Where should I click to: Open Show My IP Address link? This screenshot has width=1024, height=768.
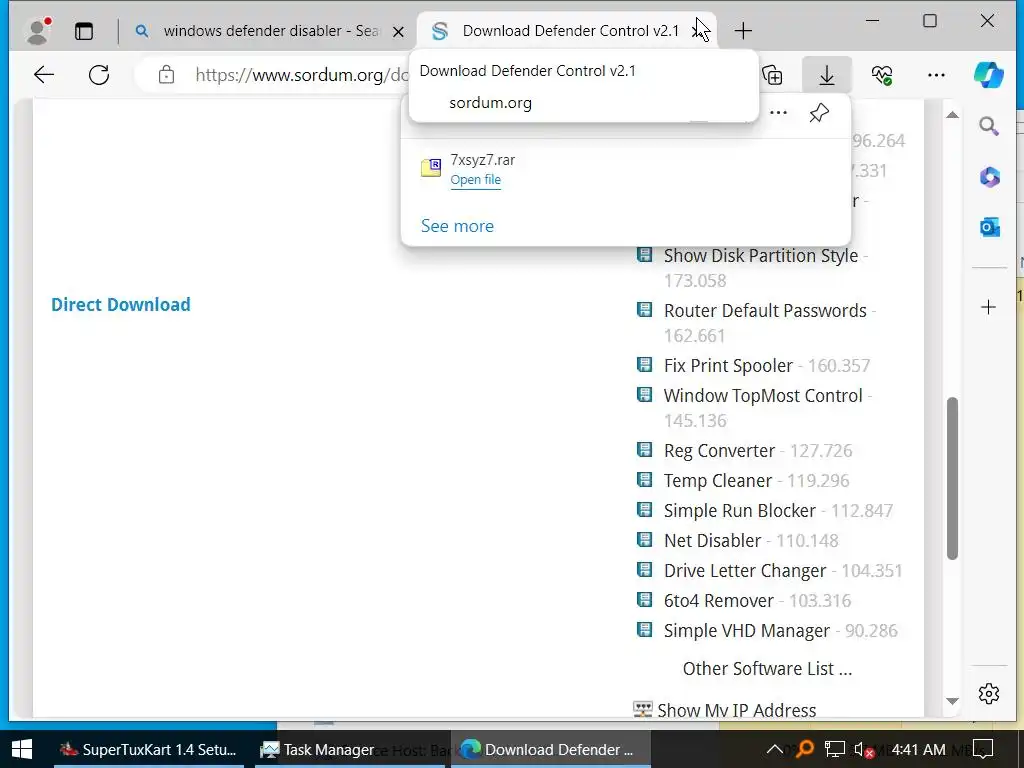pos(737,711)
